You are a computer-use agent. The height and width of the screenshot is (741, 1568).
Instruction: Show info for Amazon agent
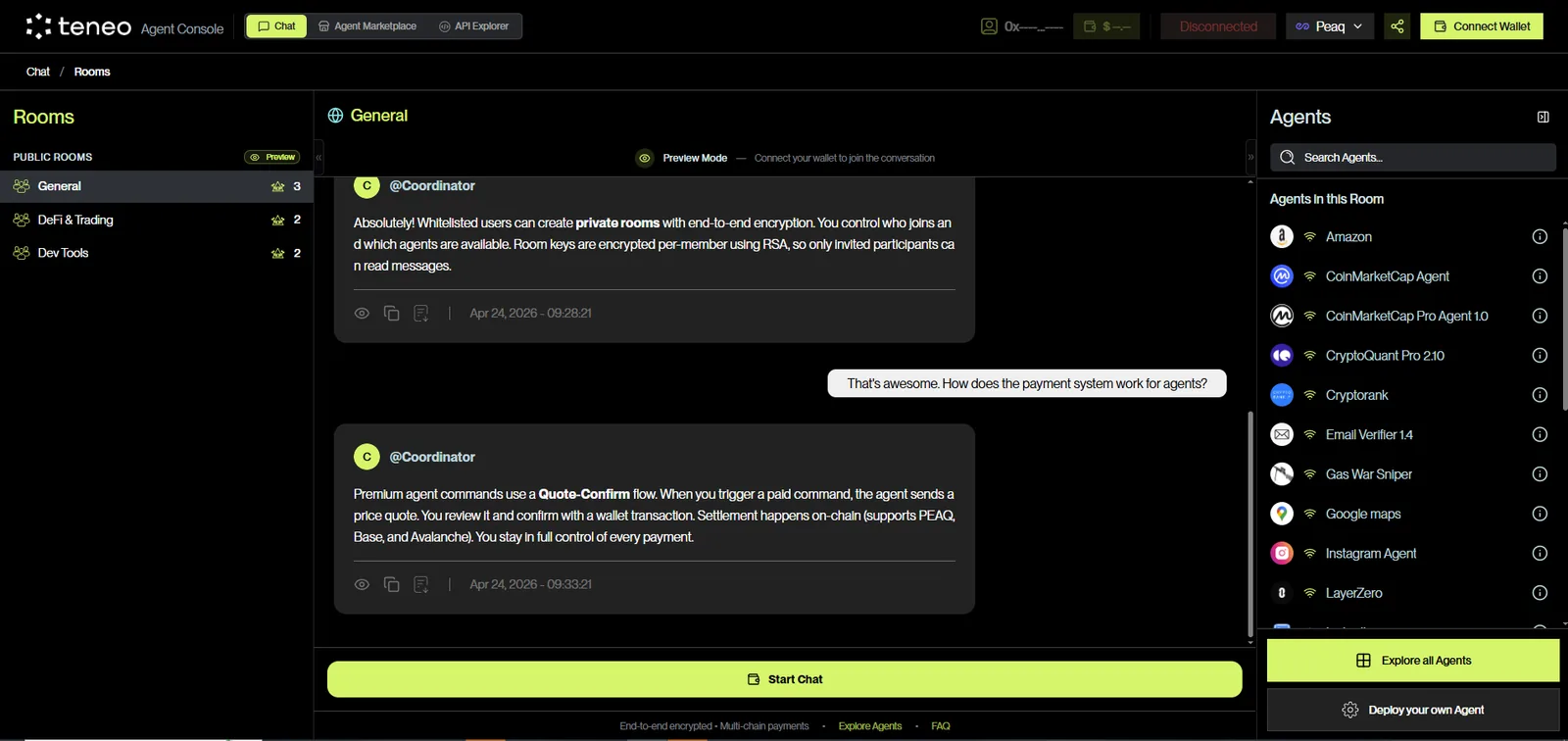click(x=1540, y=237)
